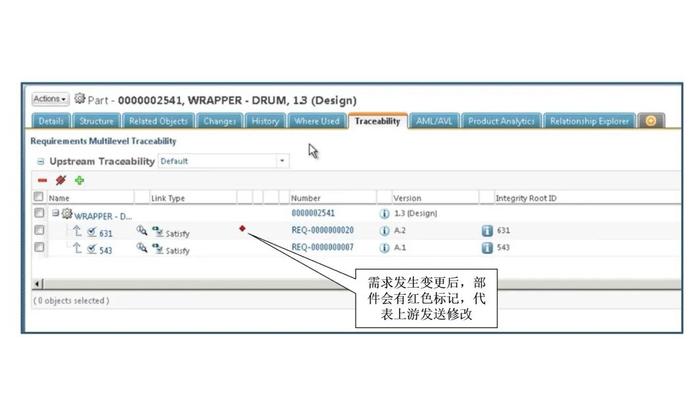Switch to the Structure tab
Screen dimensions: 700x393
click(96, 121)
